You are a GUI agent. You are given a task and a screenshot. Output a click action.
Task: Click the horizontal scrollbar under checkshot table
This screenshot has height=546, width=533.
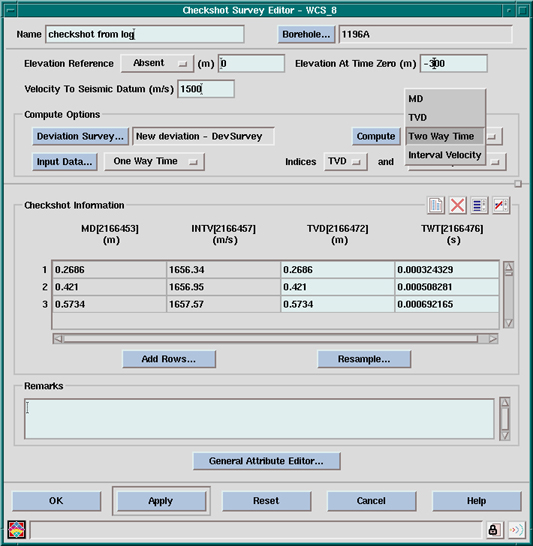point(275,339)
